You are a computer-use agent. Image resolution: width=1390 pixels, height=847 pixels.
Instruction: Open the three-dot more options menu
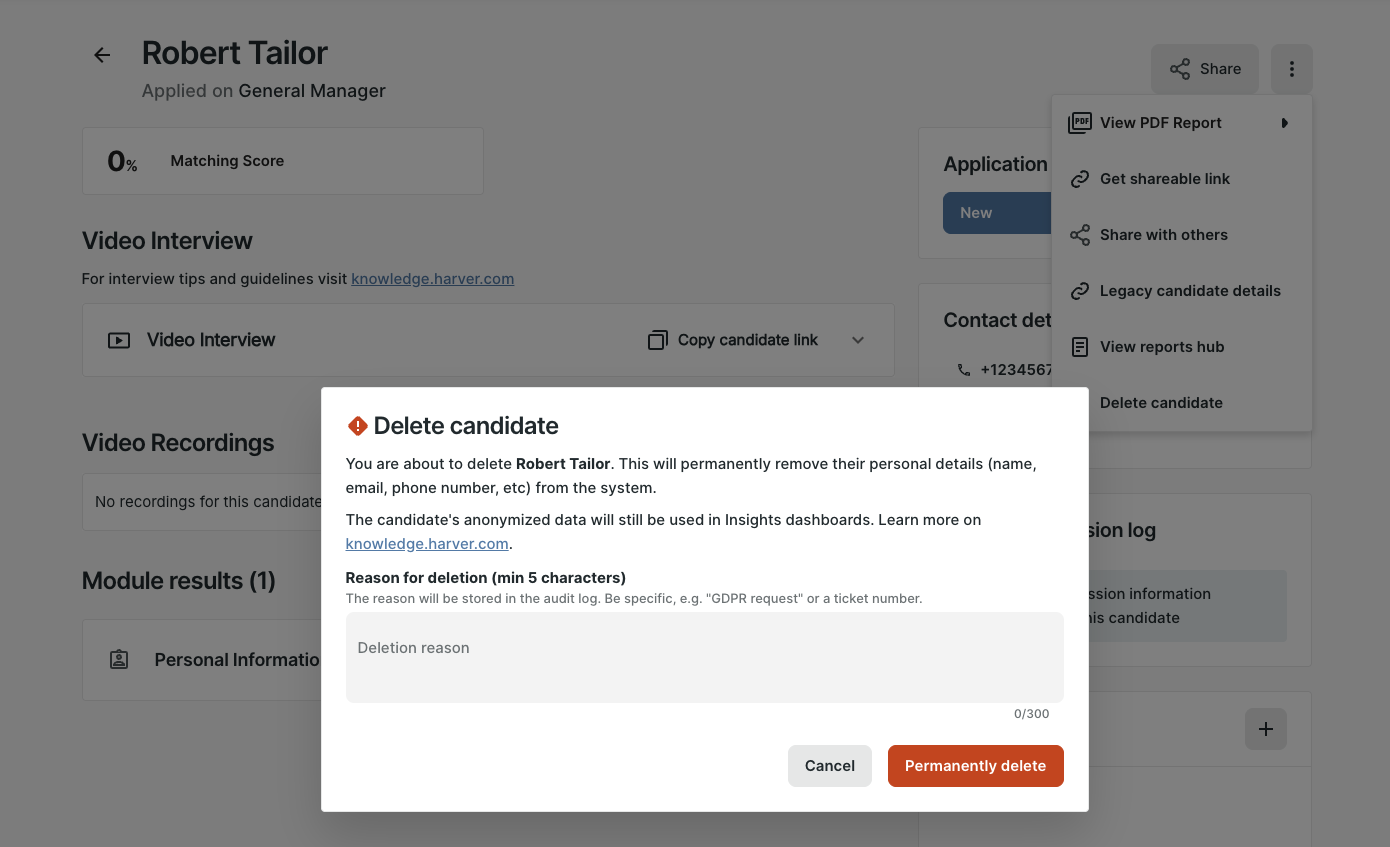click(x=1291, y=69)
